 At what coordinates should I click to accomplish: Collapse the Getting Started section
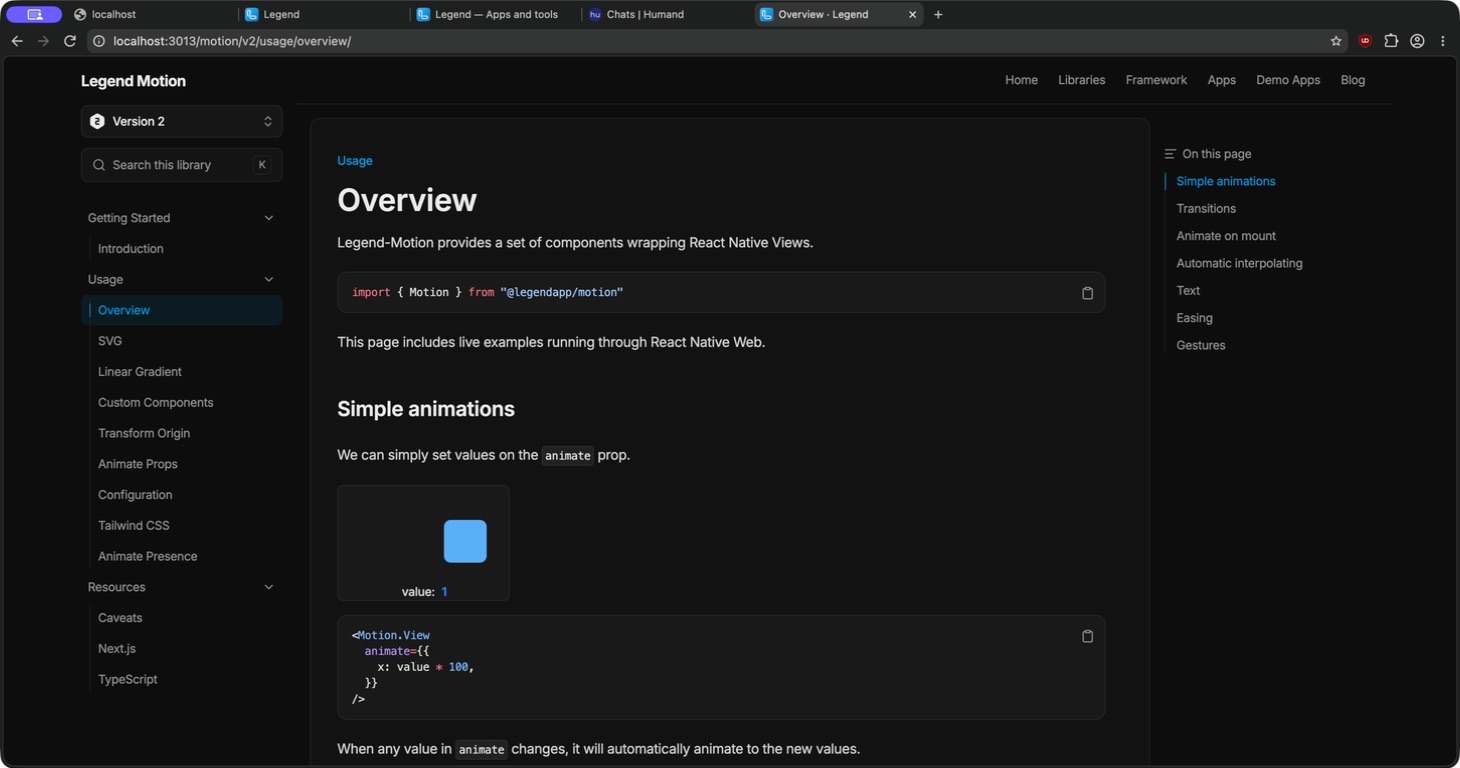point(268,218)
